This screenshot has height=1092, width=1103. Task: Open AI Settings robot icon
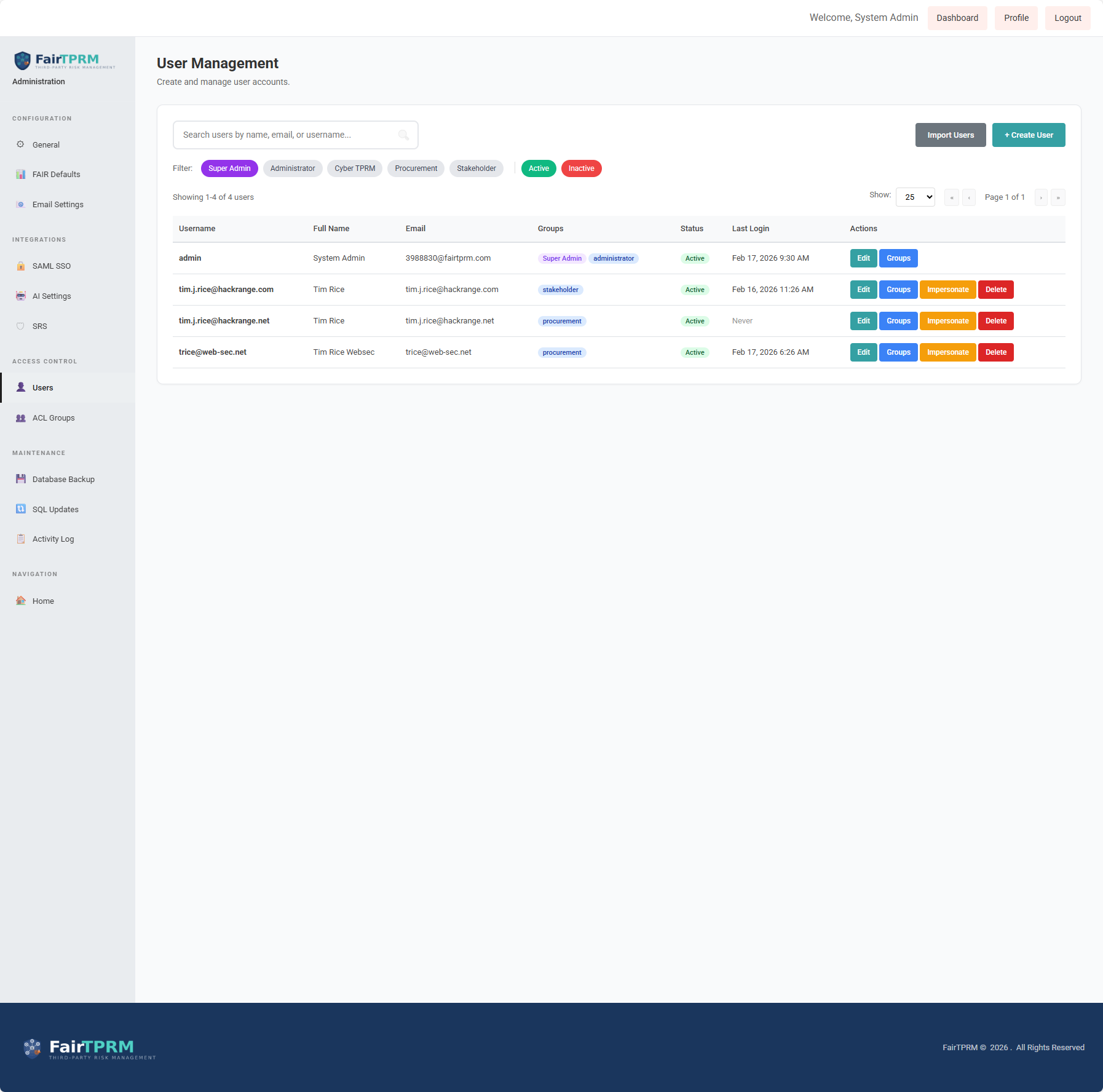(20, 296)
